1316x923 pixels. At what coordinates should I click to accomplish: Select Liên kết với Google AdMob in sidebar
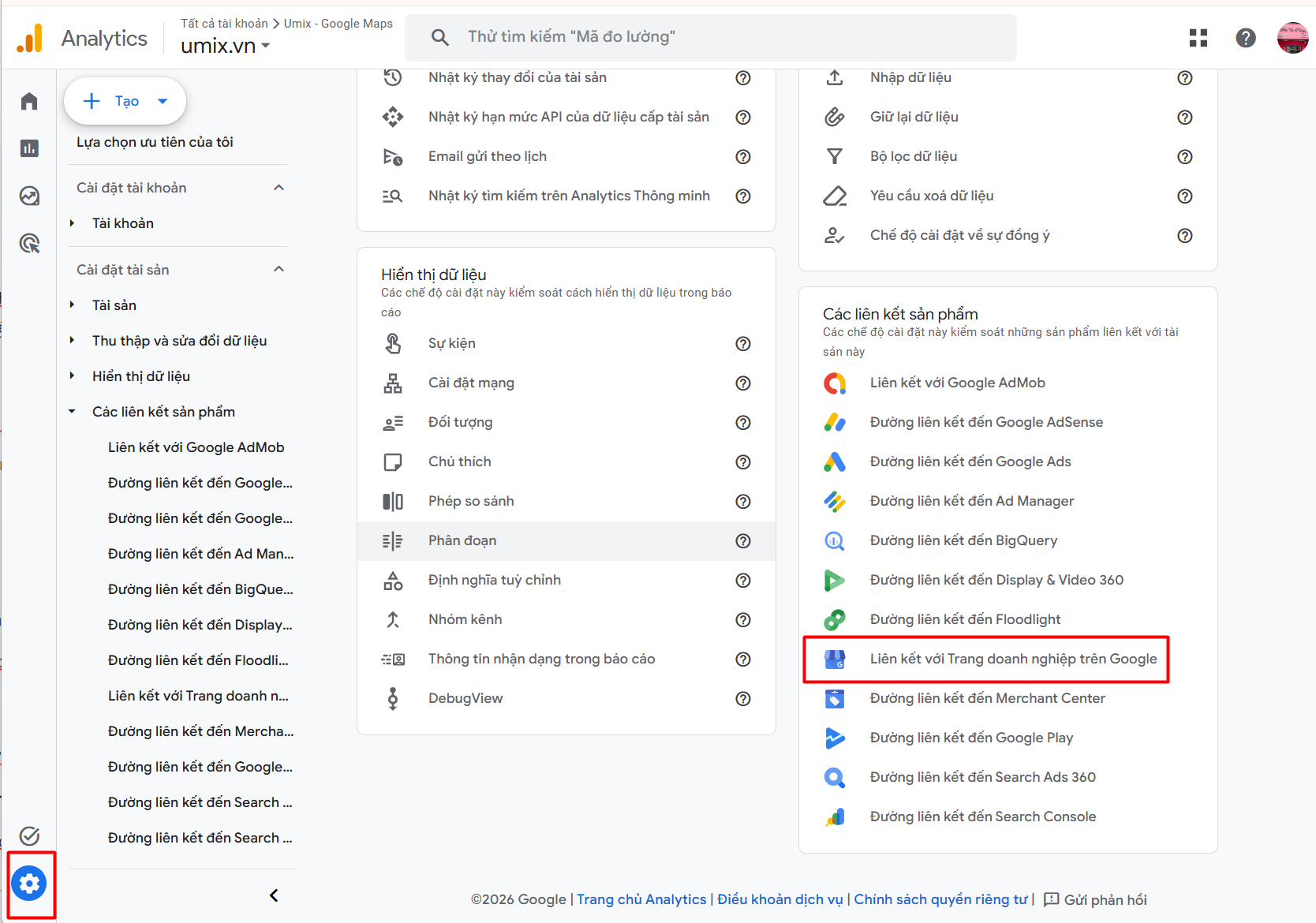(x=196, y=447)
